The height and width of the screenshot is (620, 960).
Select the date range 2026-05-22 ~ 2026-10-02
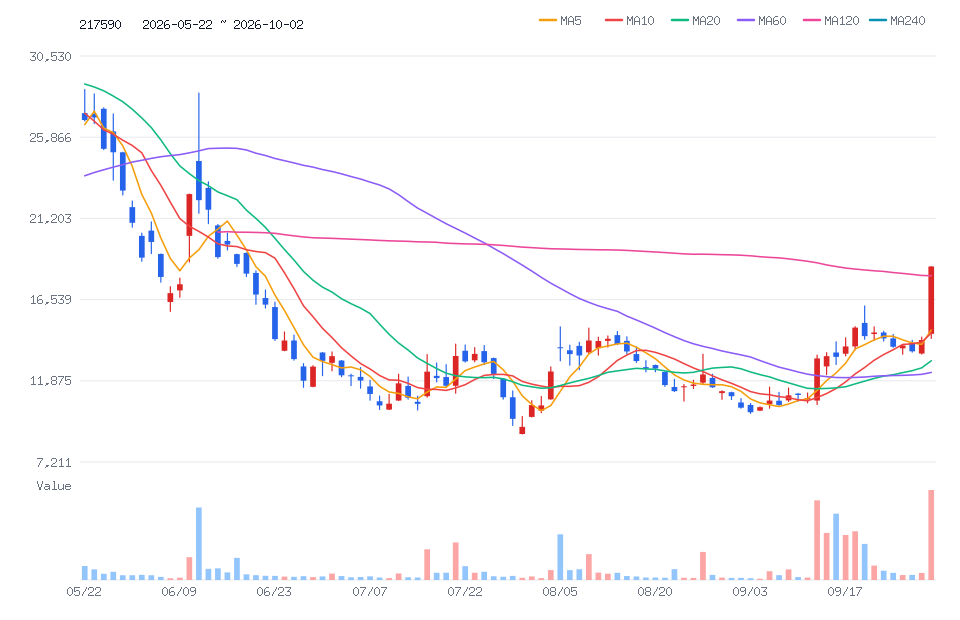(223, 24)
